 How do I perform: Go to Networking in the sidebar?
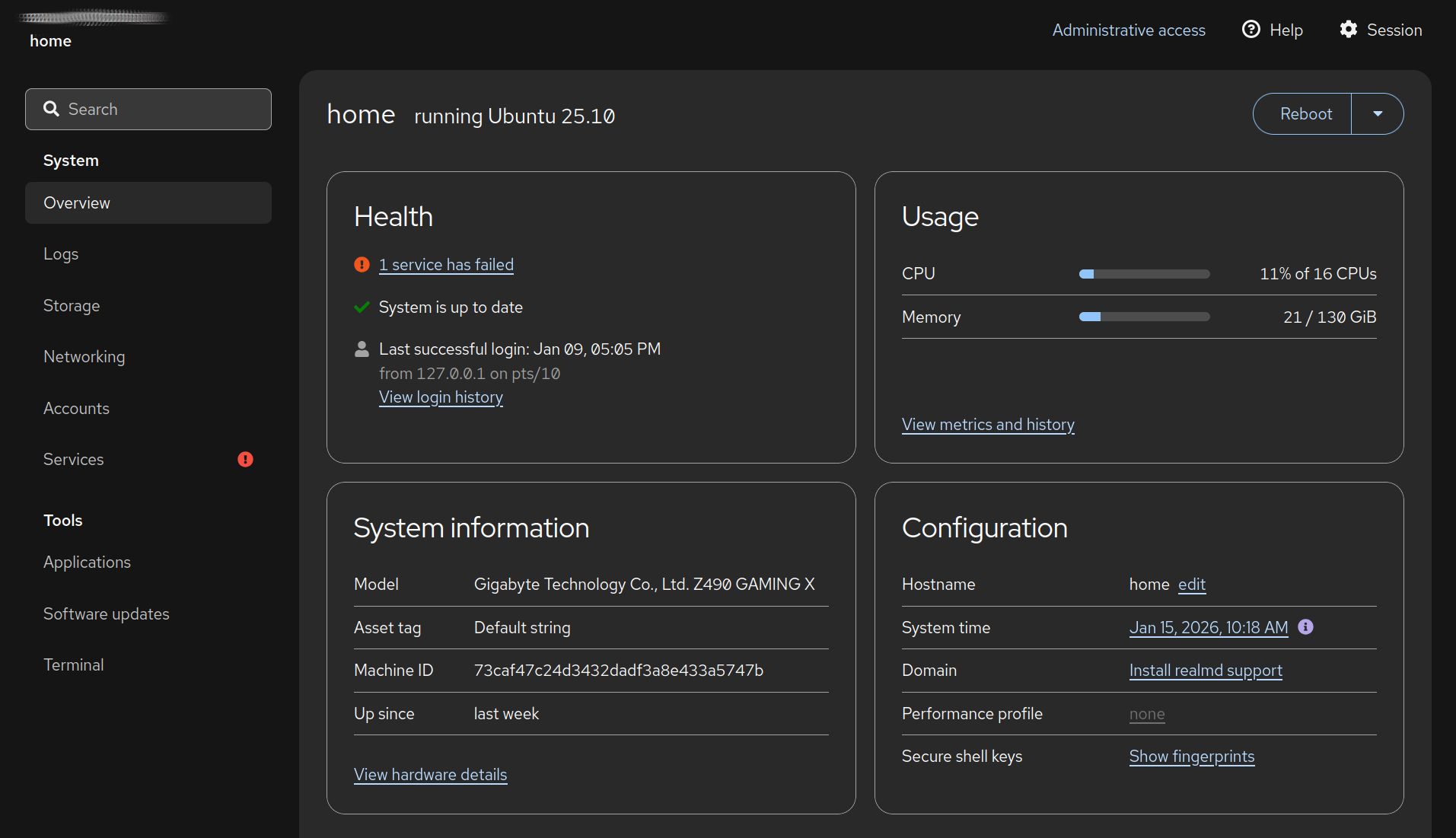click(x=84, y=357)
